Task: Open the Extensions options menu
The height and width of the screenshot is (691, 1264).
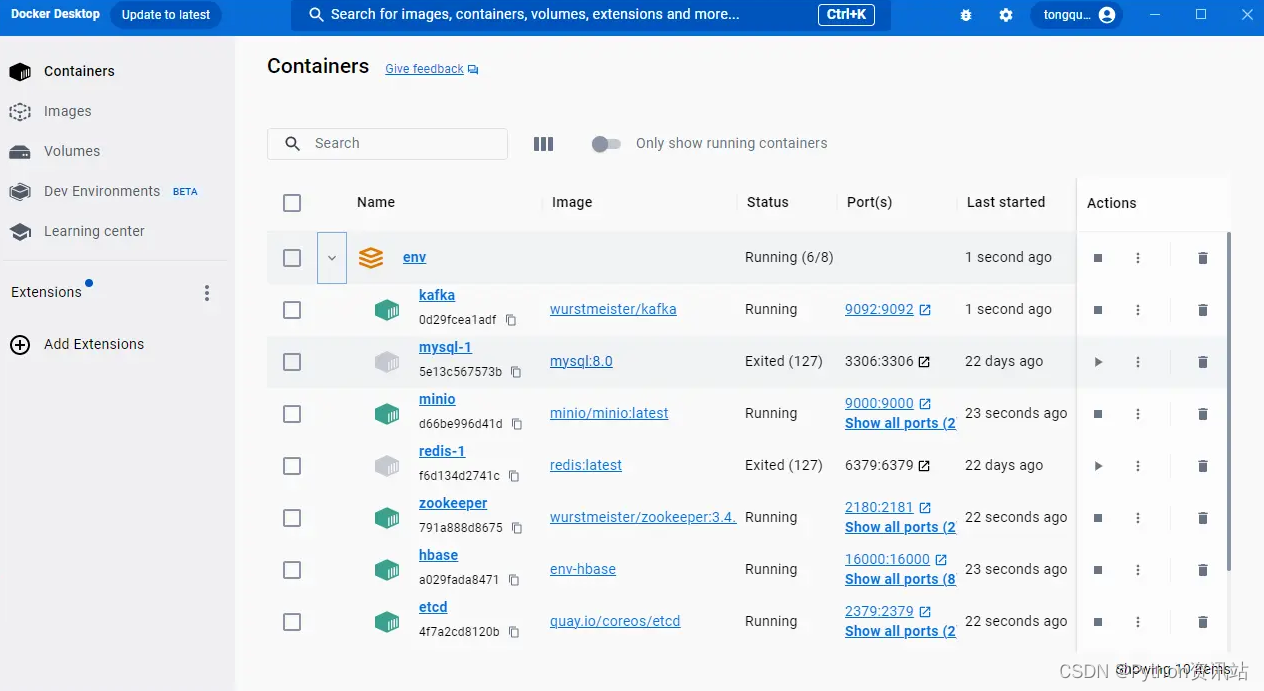Action: point(207,293)
